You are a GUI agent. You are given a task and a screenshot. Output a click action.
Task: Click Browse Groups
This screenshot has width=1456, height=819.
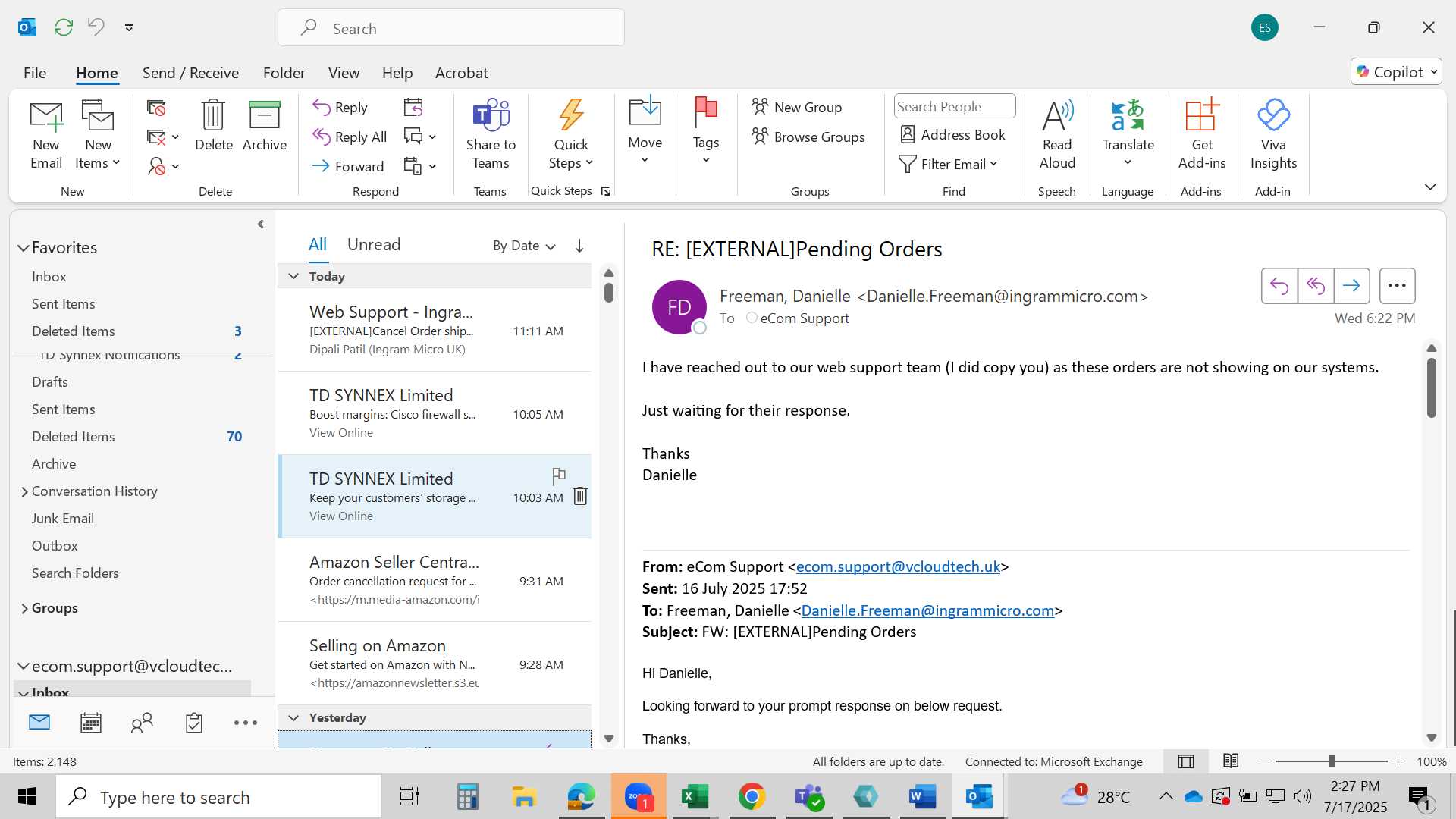[x=808, y=136]
